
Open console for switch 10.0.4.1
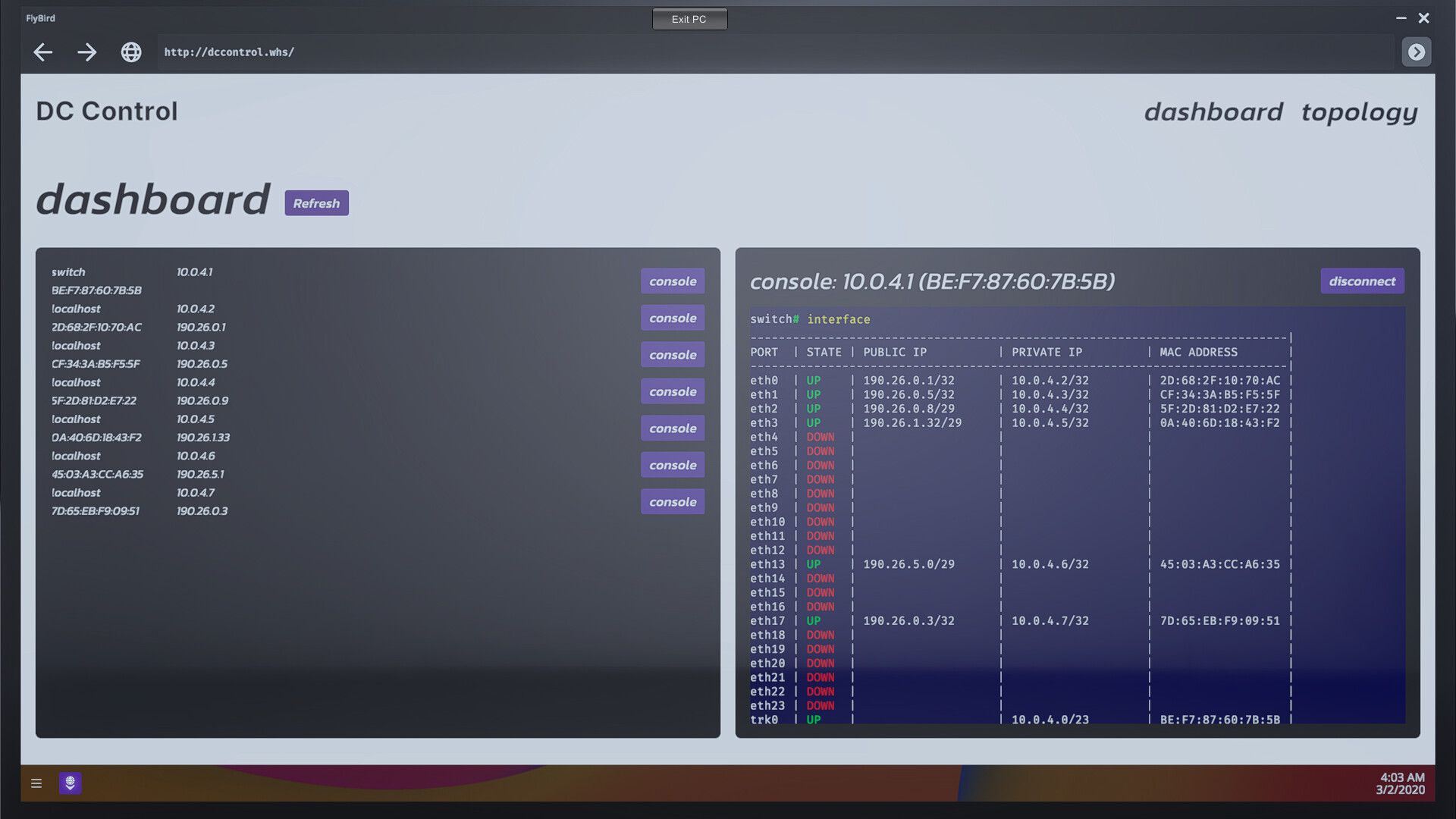point(672,281)
